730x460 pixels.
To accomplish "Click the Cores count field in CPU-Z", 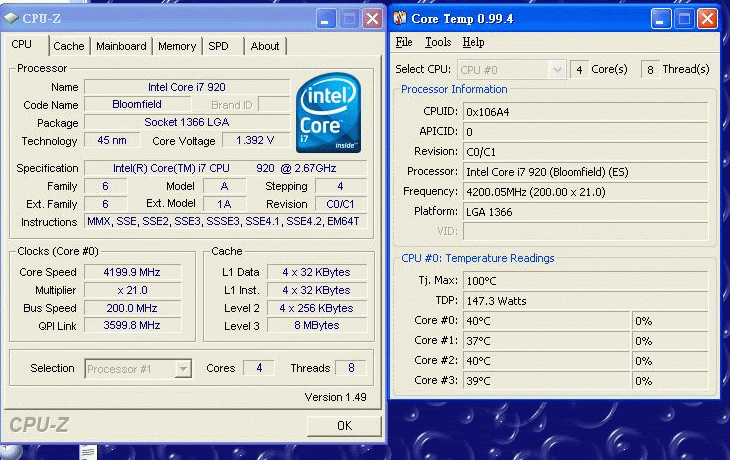I will pos(259,368).
